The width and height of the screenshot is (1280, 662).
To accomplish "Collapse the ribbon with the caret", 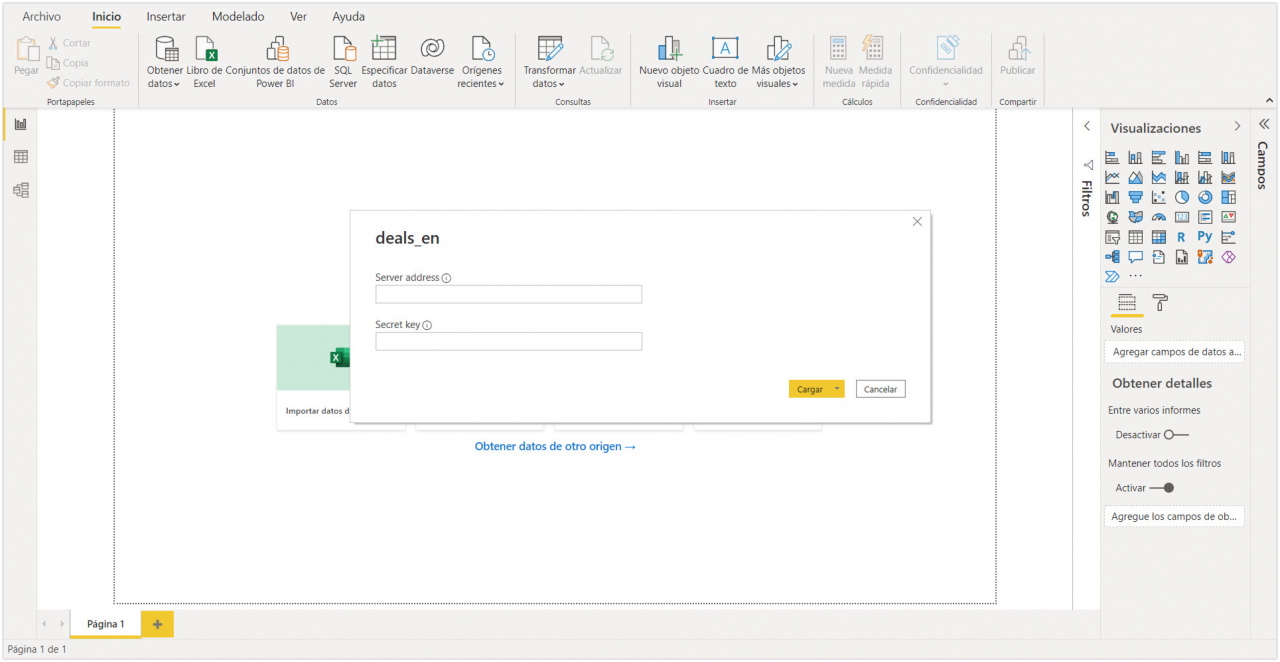I will click(x=1270, y=100).
